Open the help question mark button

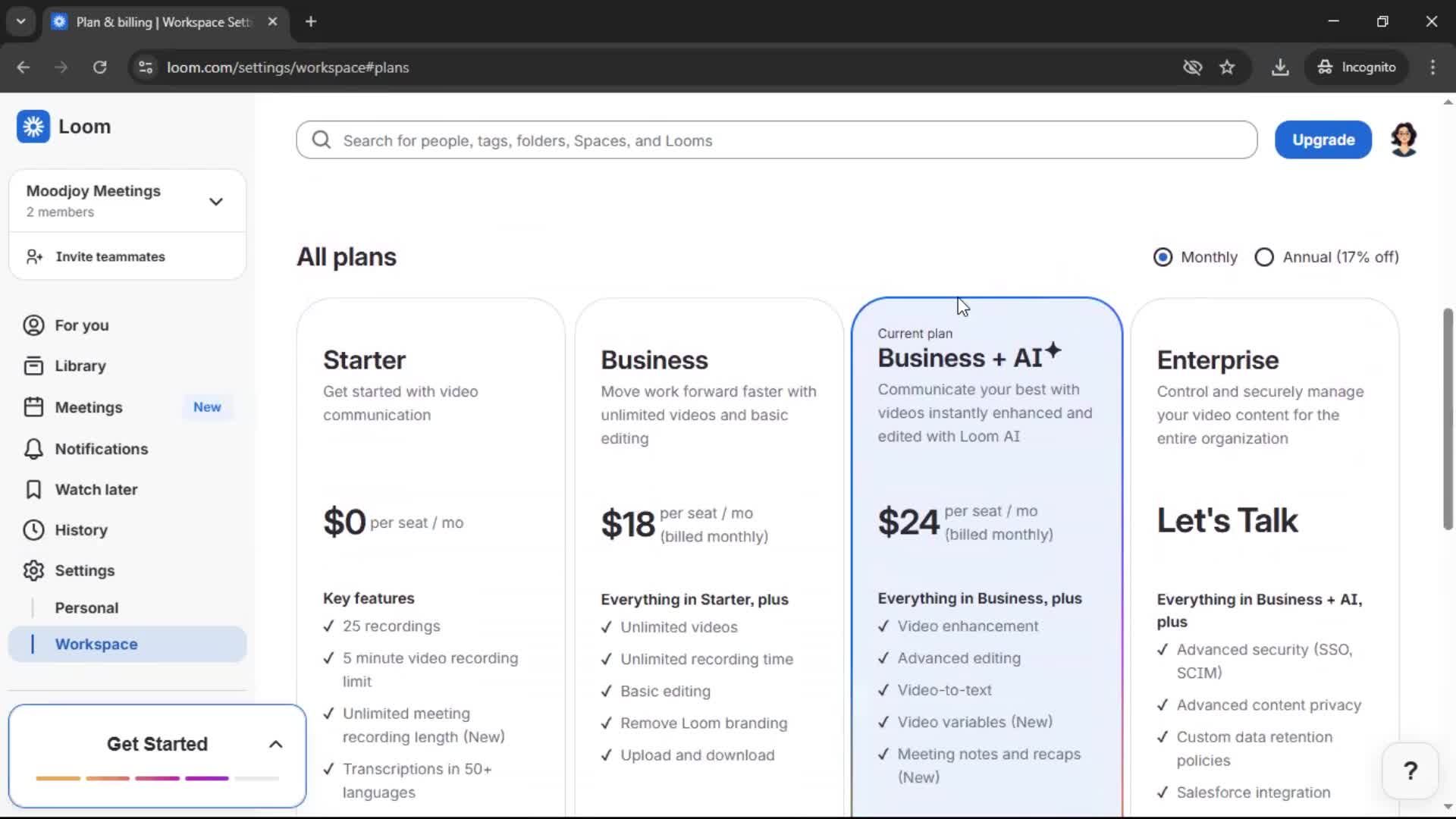click(1410, 771)
